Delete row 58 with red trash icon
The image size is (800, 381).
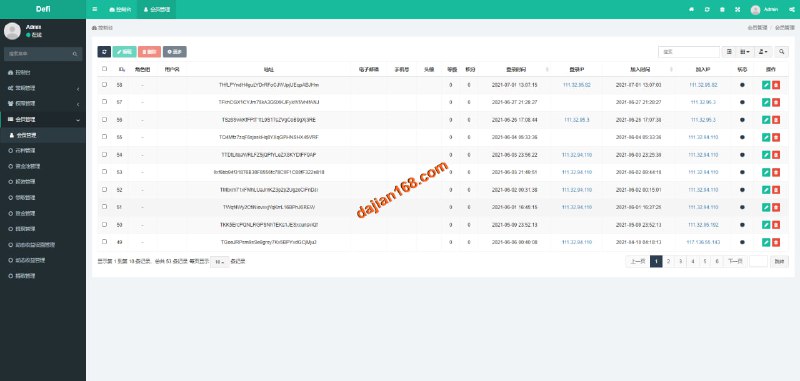pyautogui.click(x=776, y=85)
